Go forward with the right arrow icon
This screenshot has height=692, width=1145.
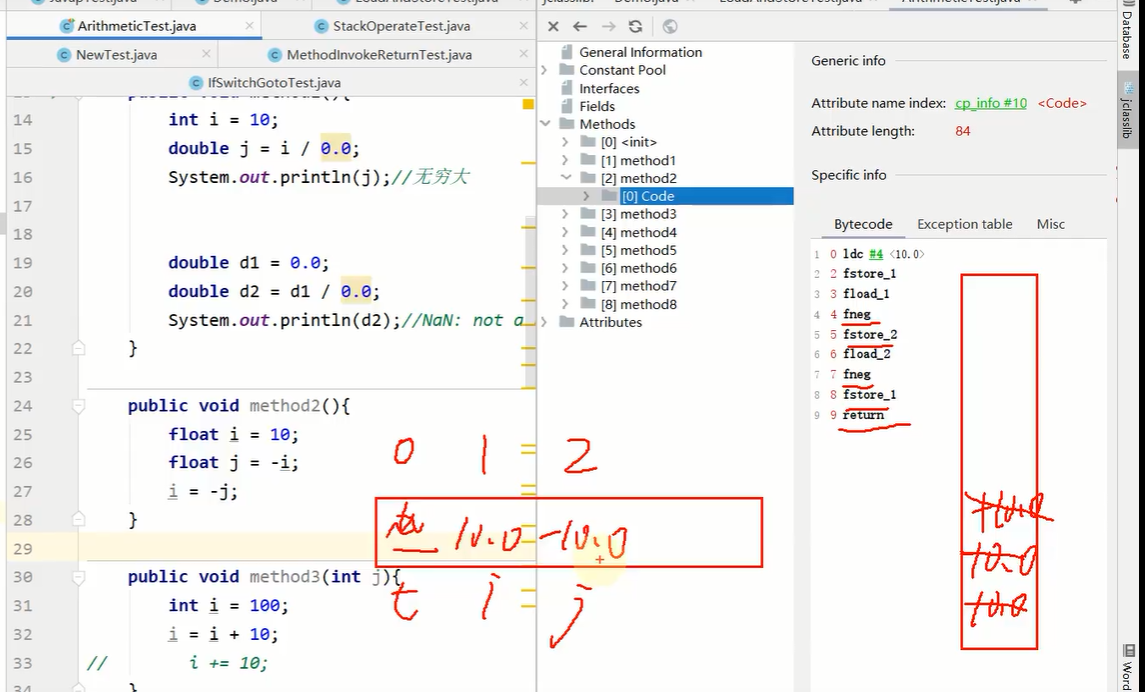click(608, 26)
